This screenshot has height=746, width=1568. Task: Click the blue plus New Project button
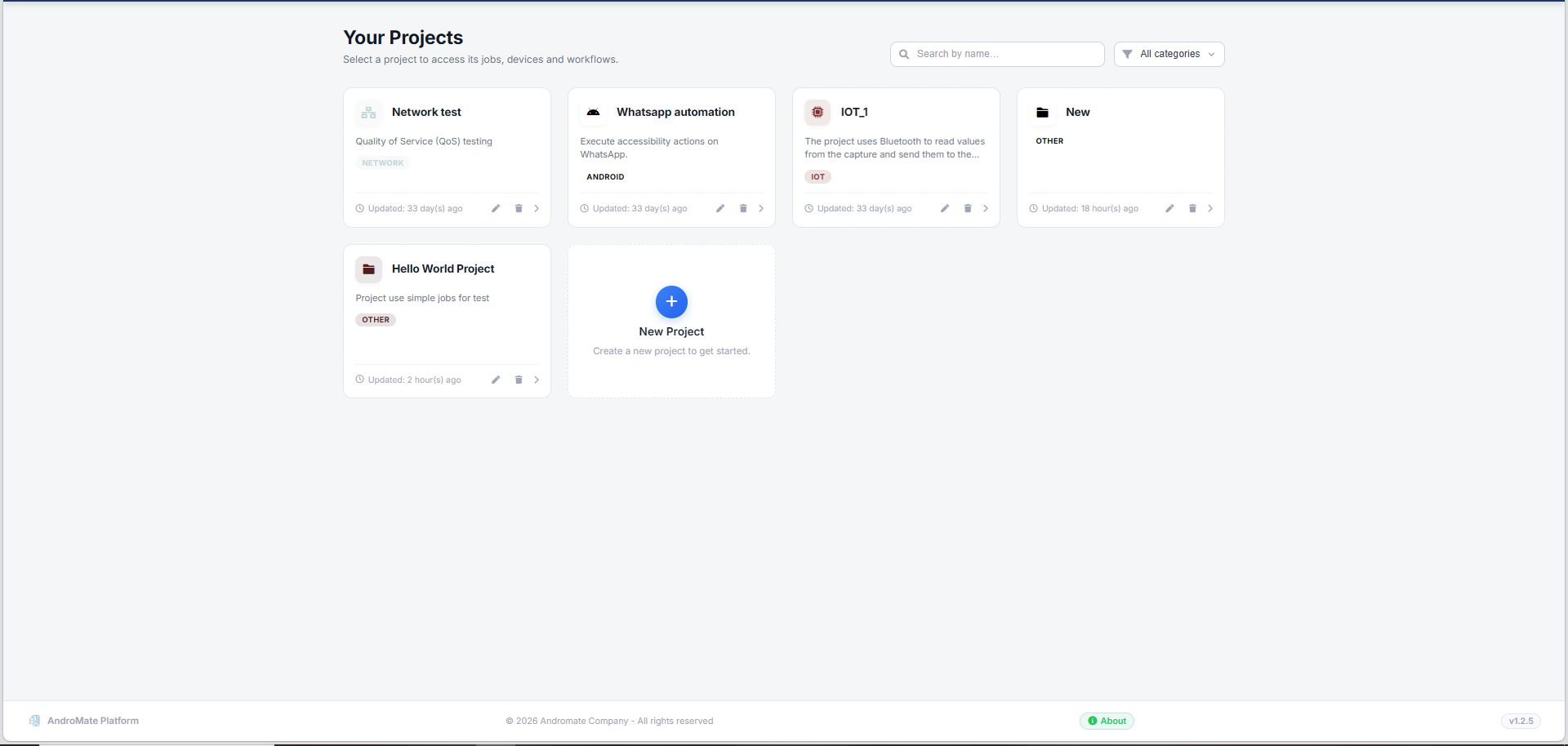(x=671, y=302)
